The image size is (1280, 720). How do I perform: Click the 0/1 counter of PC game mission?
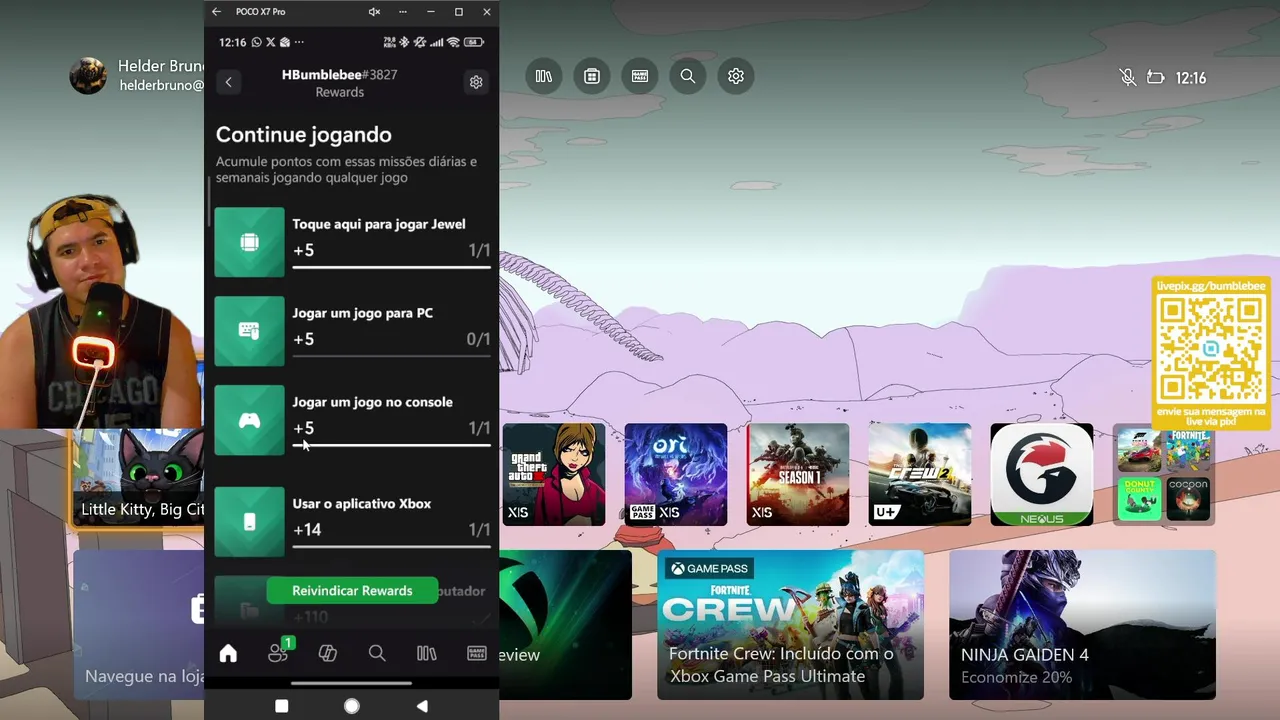[x=478, y=339]
